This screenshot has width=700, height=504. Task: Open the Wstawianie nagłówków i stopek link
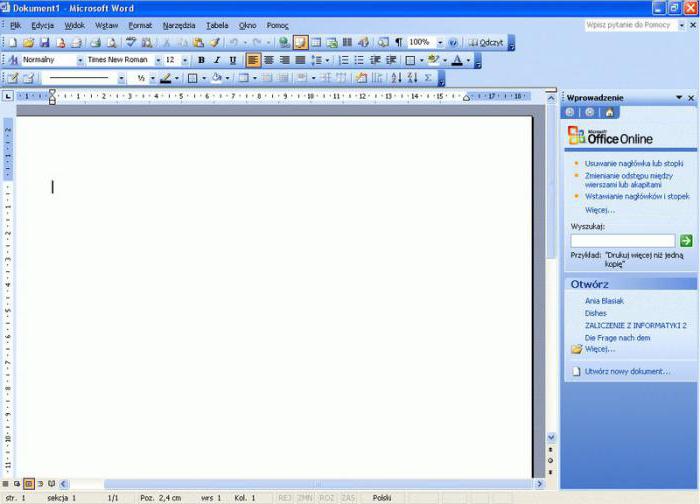pos(637,196)
